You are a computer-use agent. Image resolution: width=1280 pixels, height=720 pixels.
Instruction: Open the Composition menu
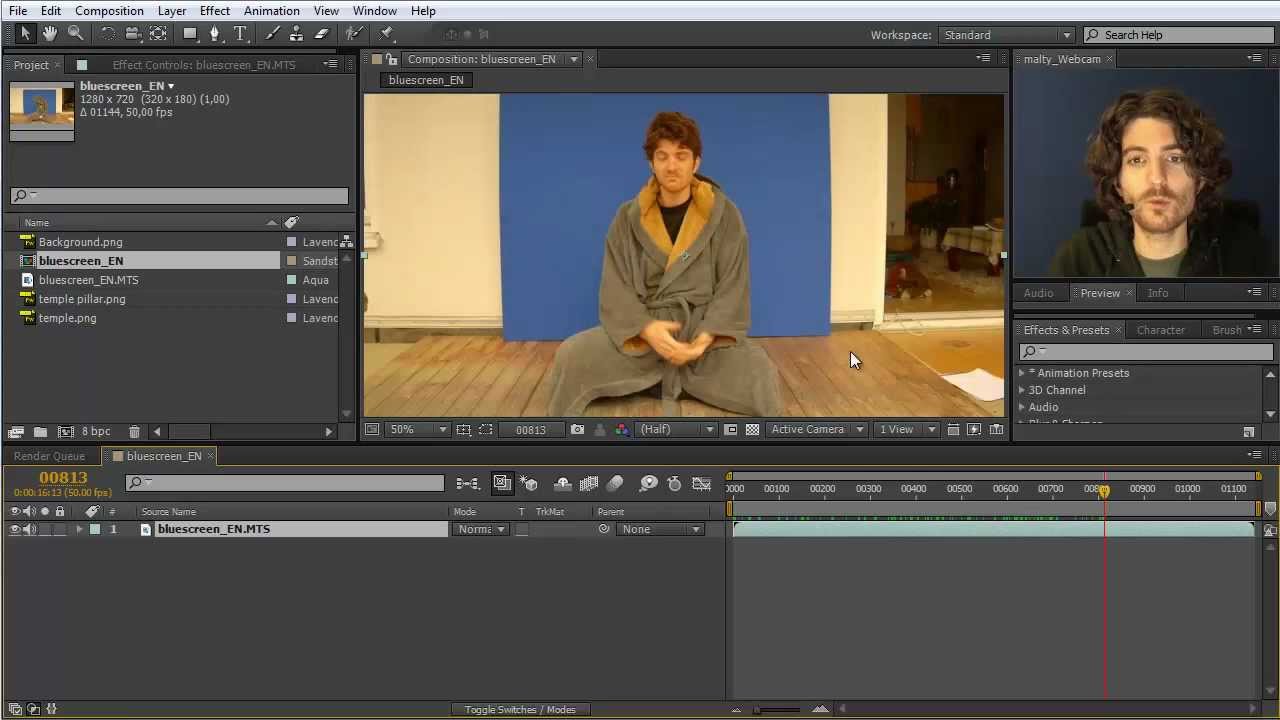click(x=109, y=10)
